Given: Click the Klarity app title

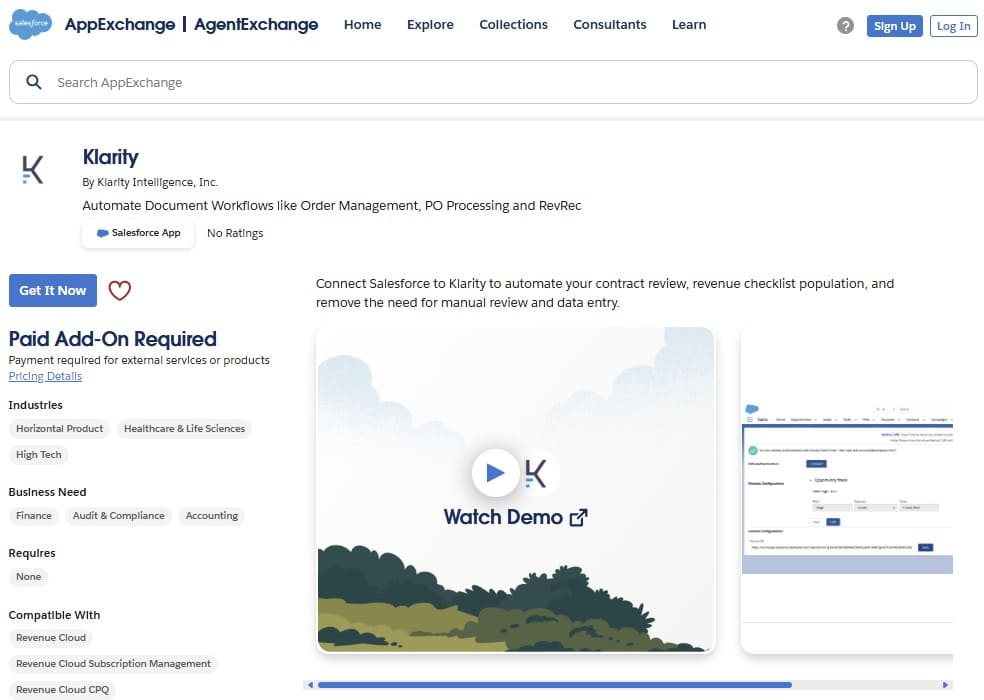Looking at the screenshot, I should (x=110, y=157).
